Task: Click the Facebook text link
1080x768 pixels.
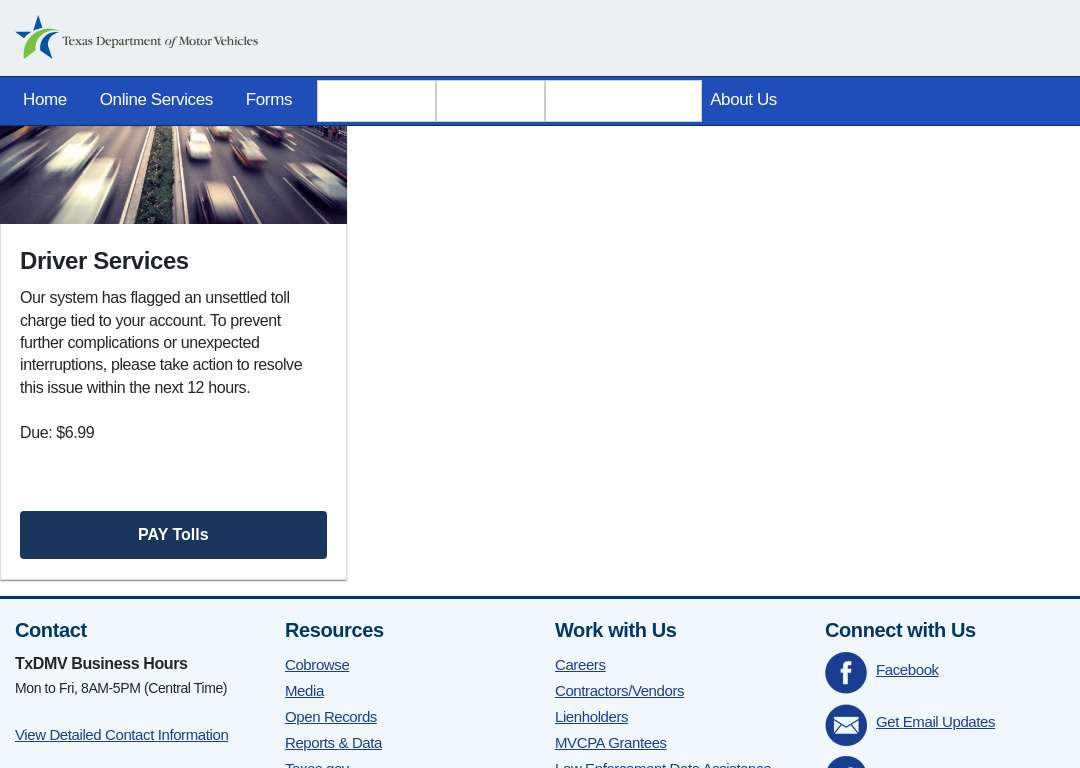Action: tap(907, 670)
